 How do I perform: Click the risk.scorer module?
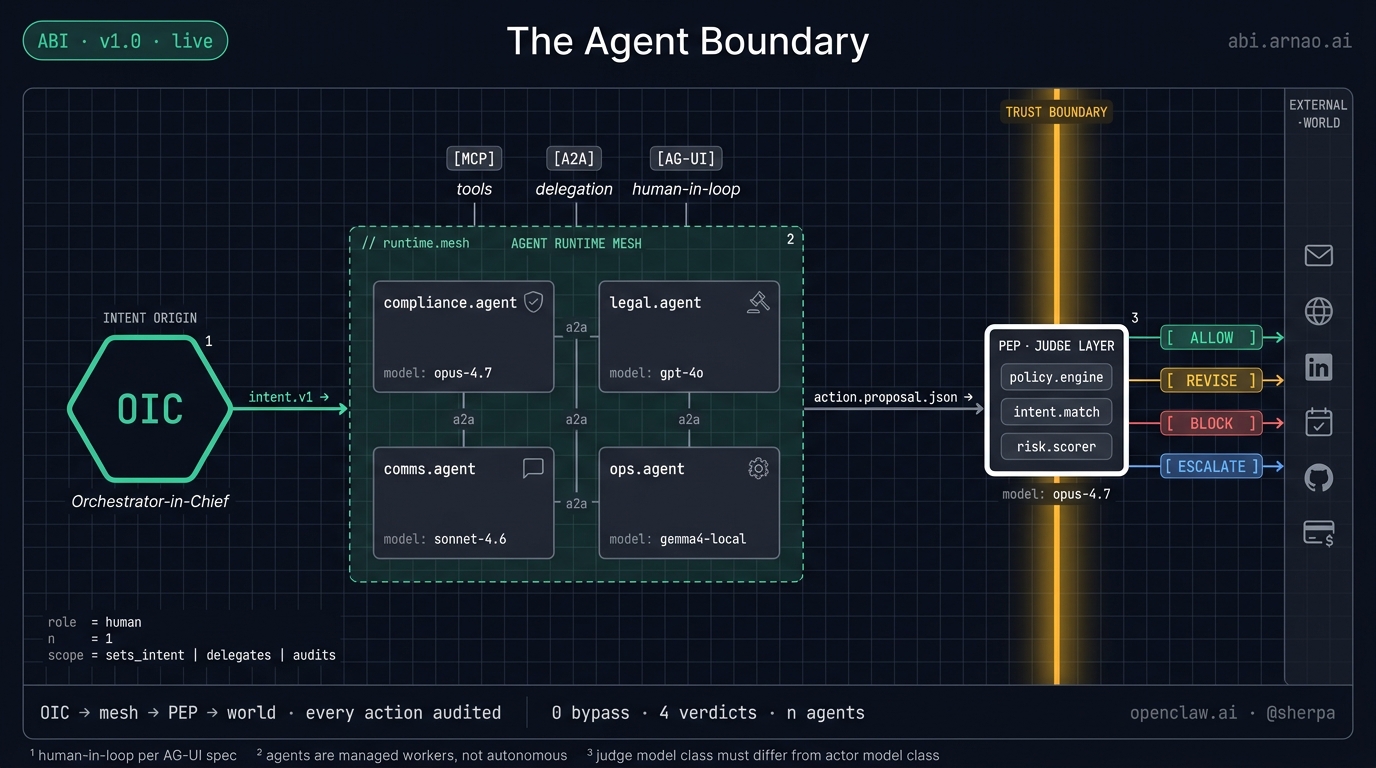point(1056,446)
